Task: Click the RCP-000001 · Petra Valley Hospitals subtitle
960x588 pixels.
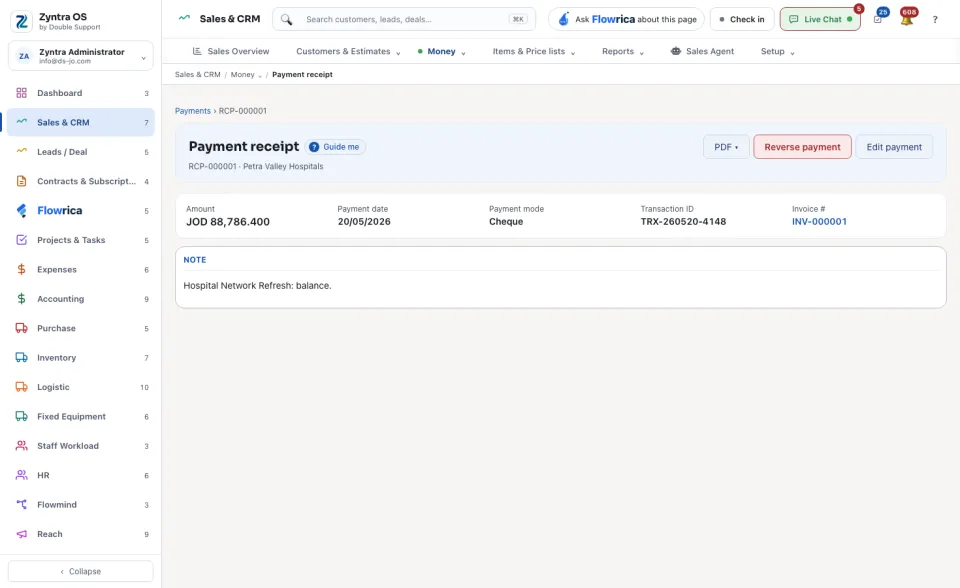Action: (x=256, y=167)
